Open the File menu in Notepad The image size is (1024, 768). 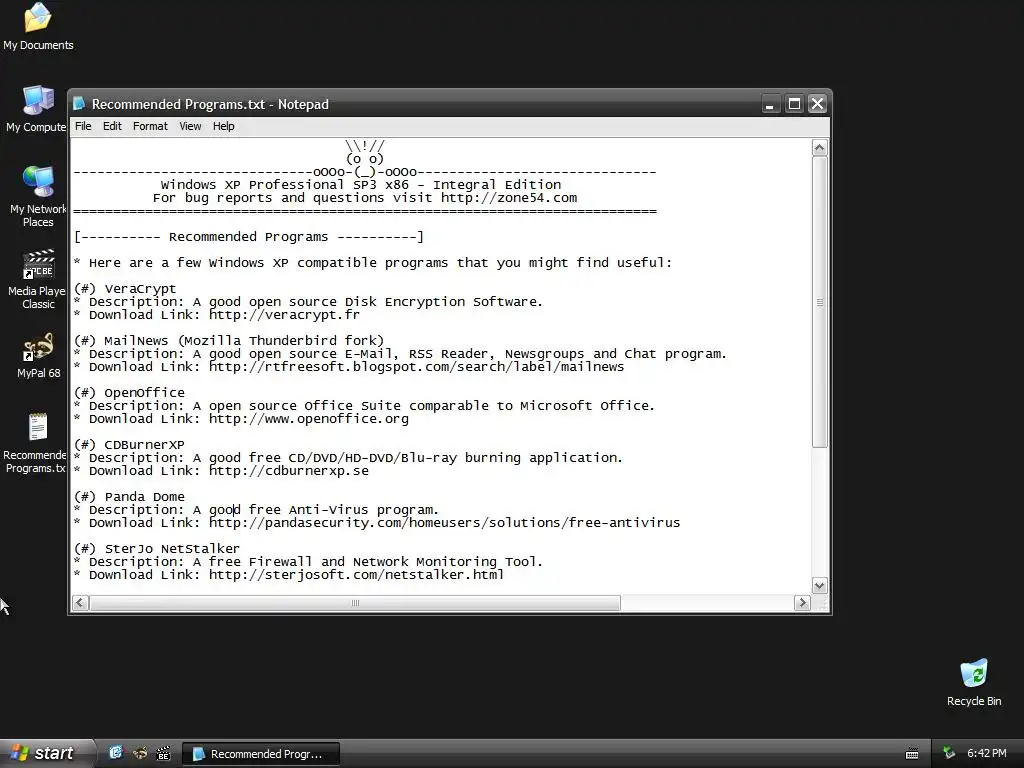[x=83, y=126]
